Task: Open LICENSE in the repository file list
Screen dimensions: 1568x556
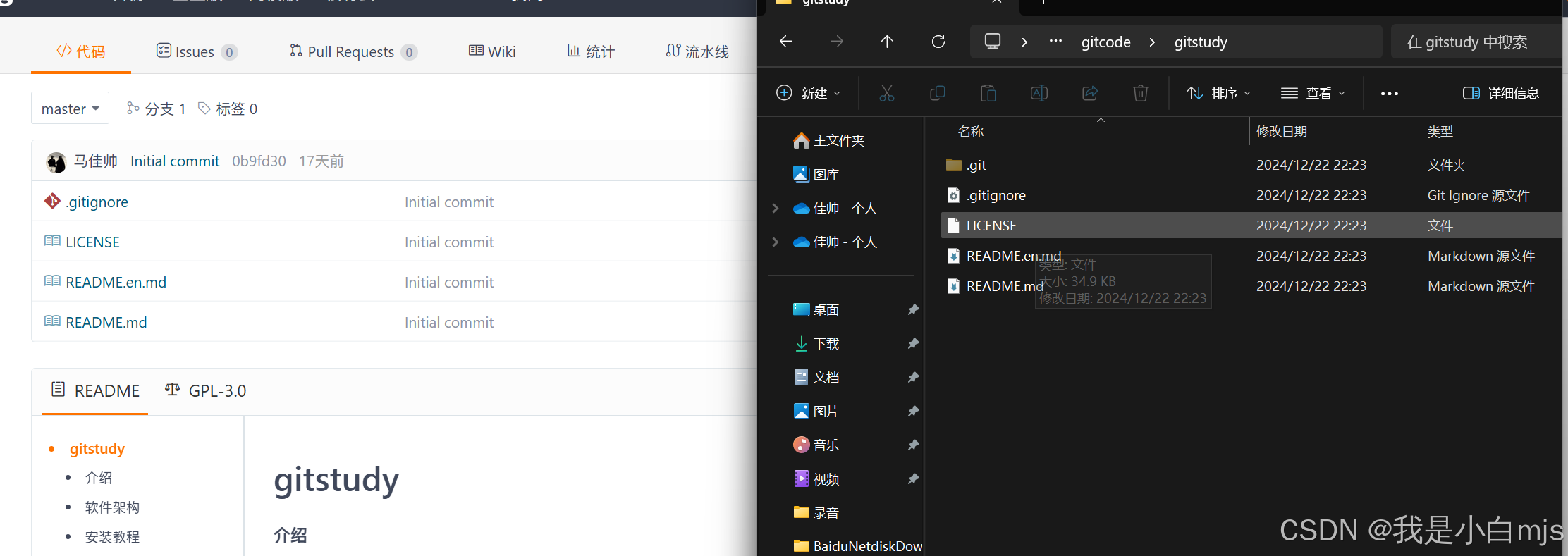Action: click(x=92, y=242)
